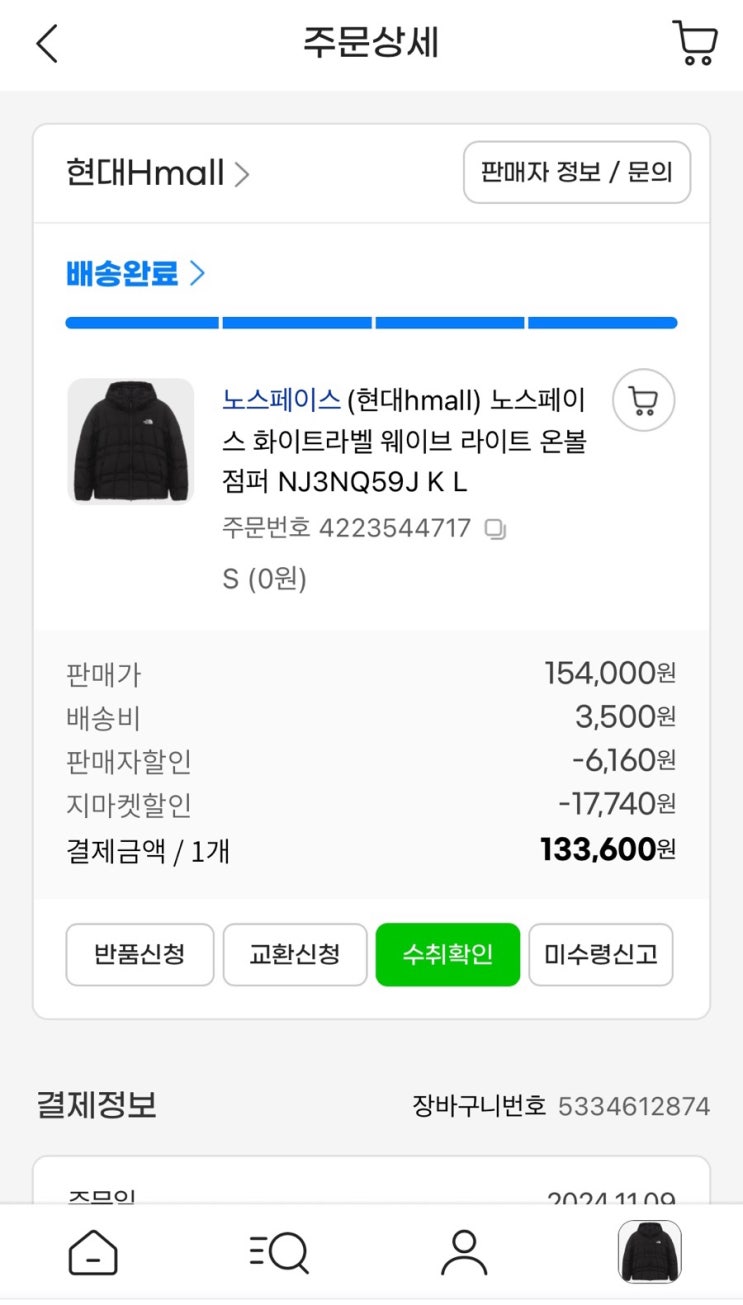Open 노스페이스 brand link
This screenshot has height=1305, width=743.
[281, 400]
